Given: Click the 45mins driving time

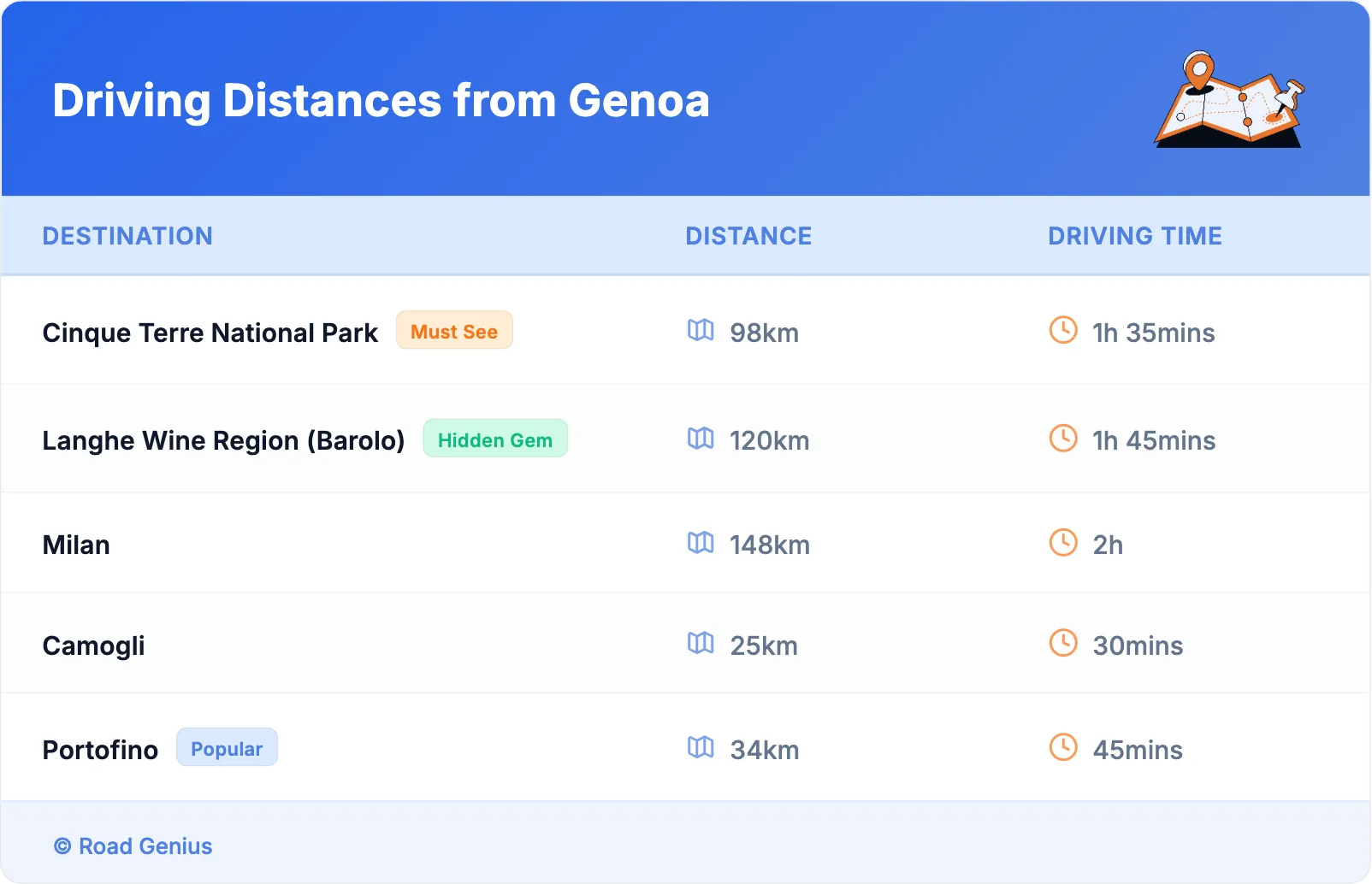Looking at the screenshot, I should pos(1138,750).
